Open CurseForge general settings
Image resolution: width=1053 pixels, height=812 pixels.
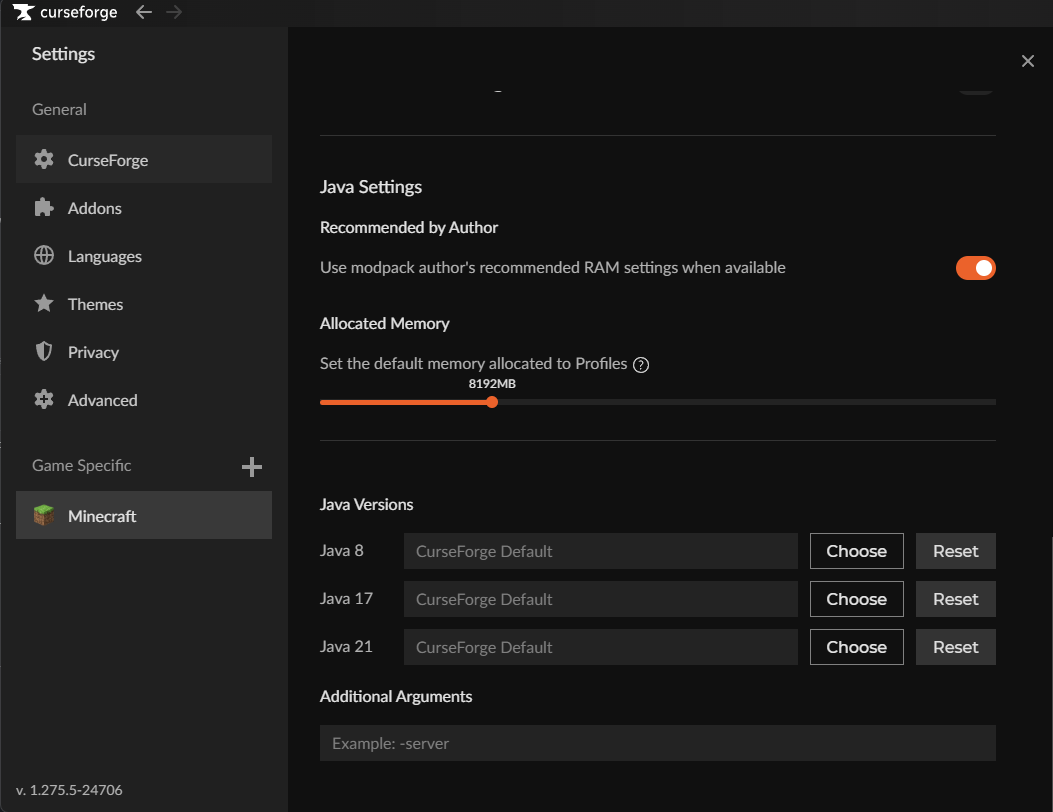[x=144, y=159]
